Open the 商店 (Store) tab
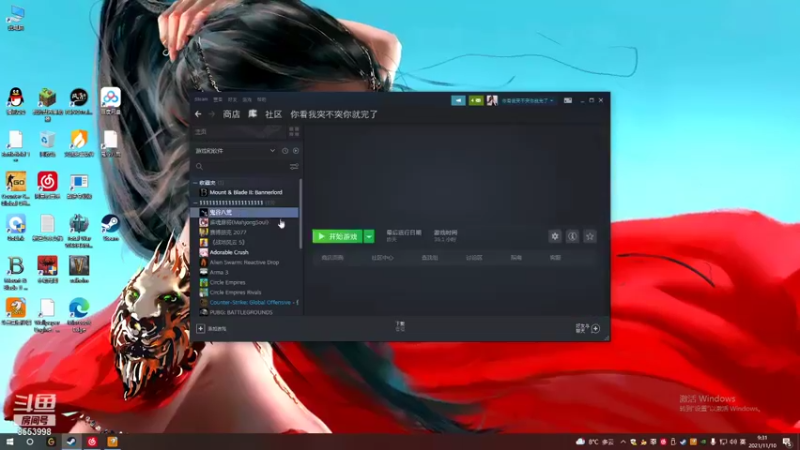Viewport: 800px width, 450px height. (232, 114)
